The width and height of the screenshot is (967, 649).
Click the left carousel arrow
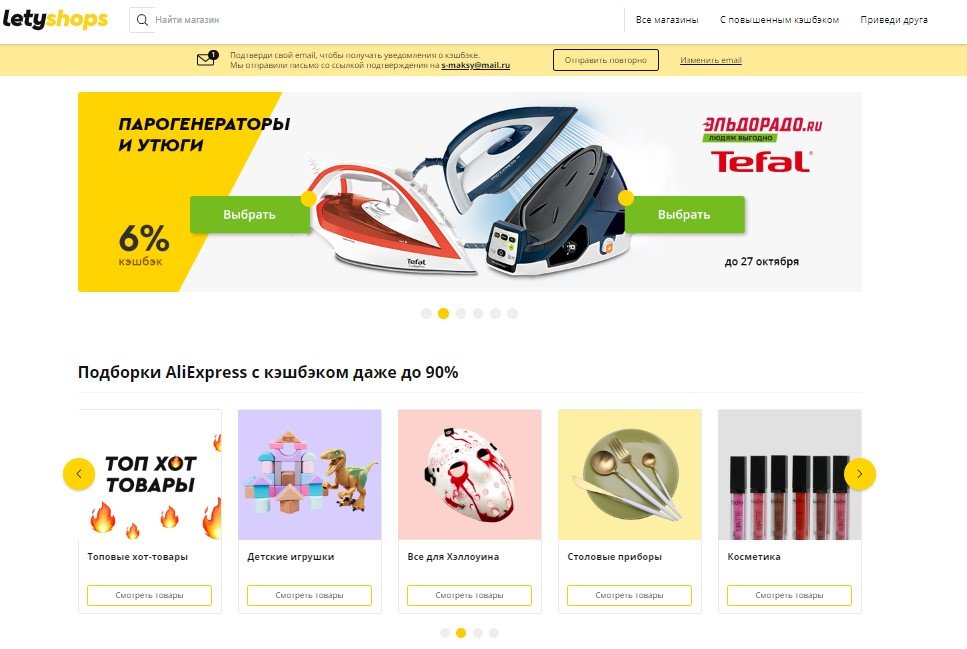79,474
